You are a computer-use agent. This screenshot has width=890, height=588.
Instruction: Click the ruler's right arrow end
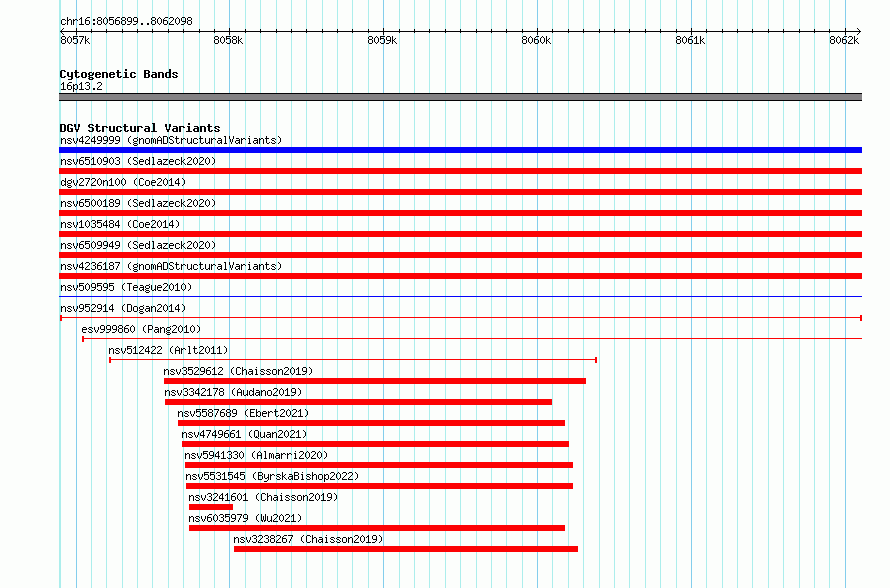point(858,31)
